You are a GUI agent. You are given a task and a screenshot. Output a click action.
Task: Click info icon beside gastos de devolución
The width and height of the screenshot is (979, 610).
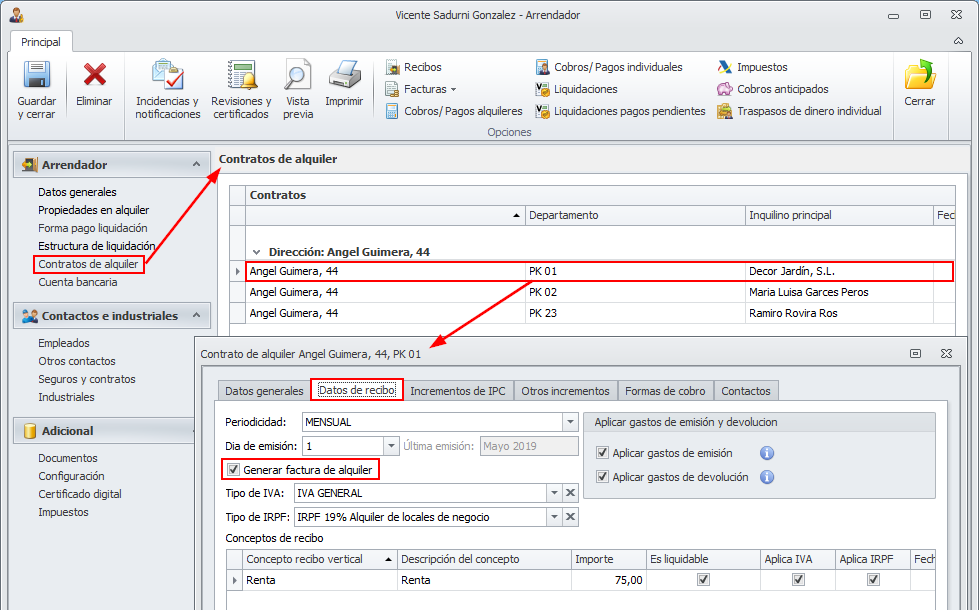point(767,477)
